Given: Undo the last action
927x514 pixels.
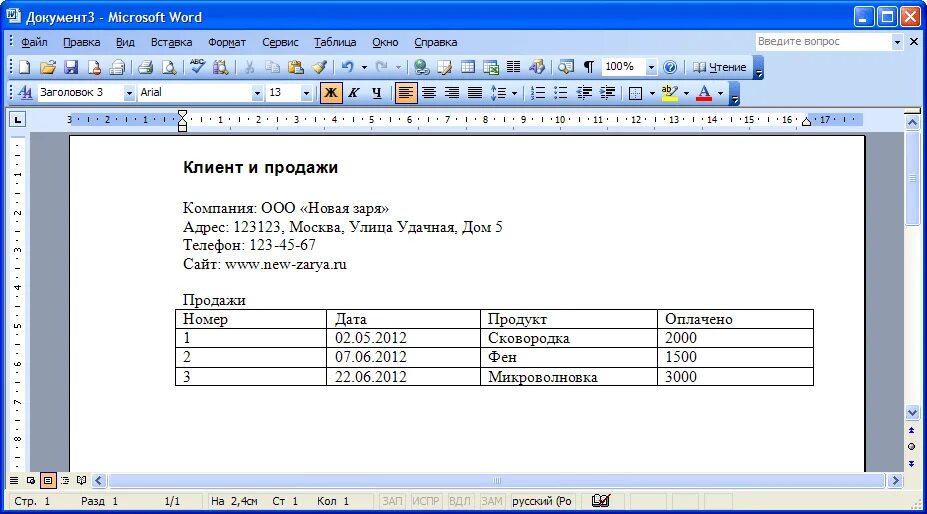Looking at the screenshot, I should [x=348, y=67].
